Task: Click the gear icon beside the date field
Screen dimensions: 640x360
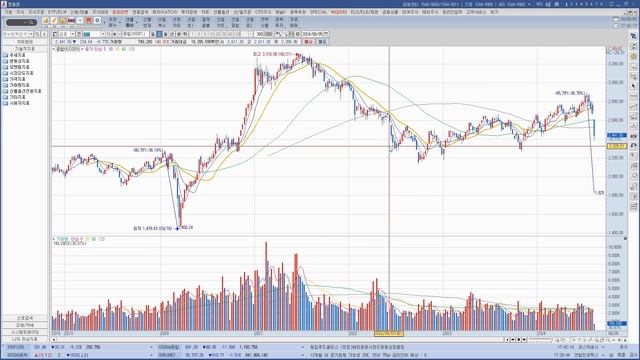Action: pos(298,34)
